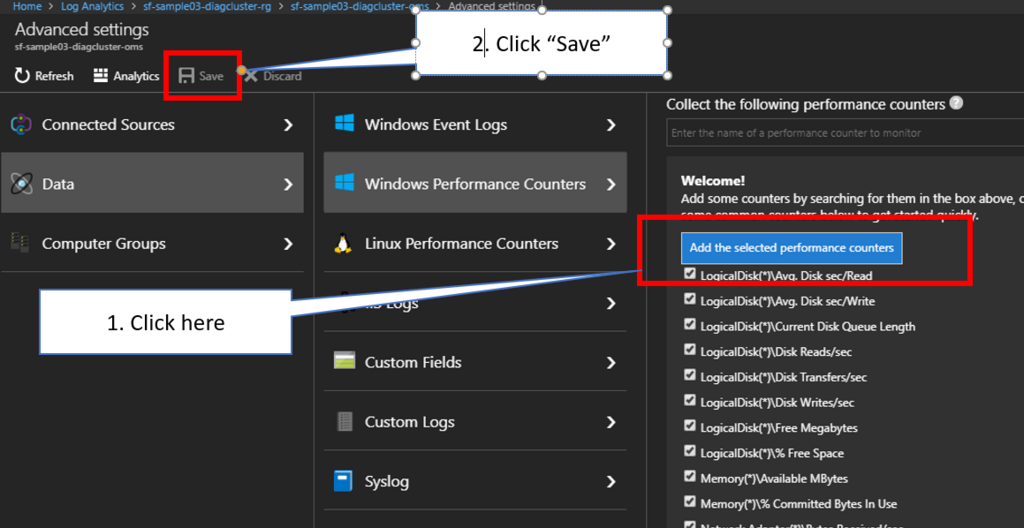The height and width of the screenshot is (528, 1024).
Task: Click the Refresh icon in toolbar
Action: pos(22,76)
